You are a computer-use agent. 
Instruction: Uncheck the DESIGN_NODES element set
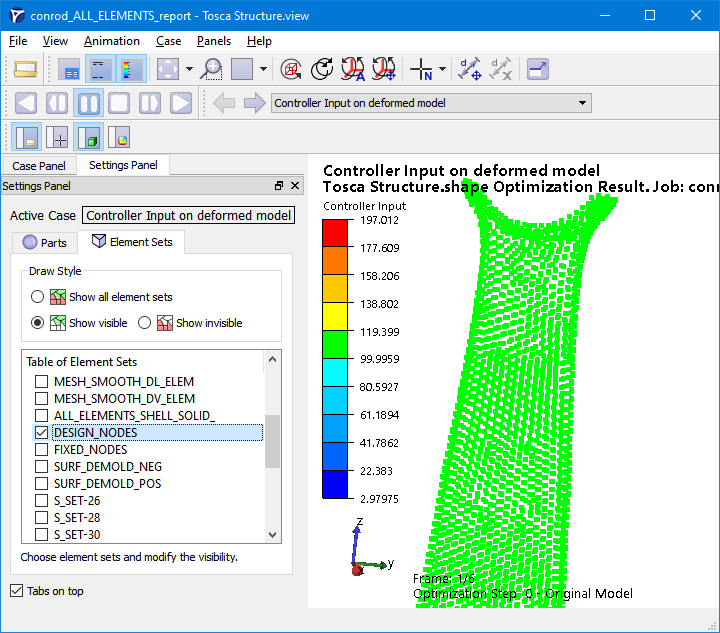[41, 432]
